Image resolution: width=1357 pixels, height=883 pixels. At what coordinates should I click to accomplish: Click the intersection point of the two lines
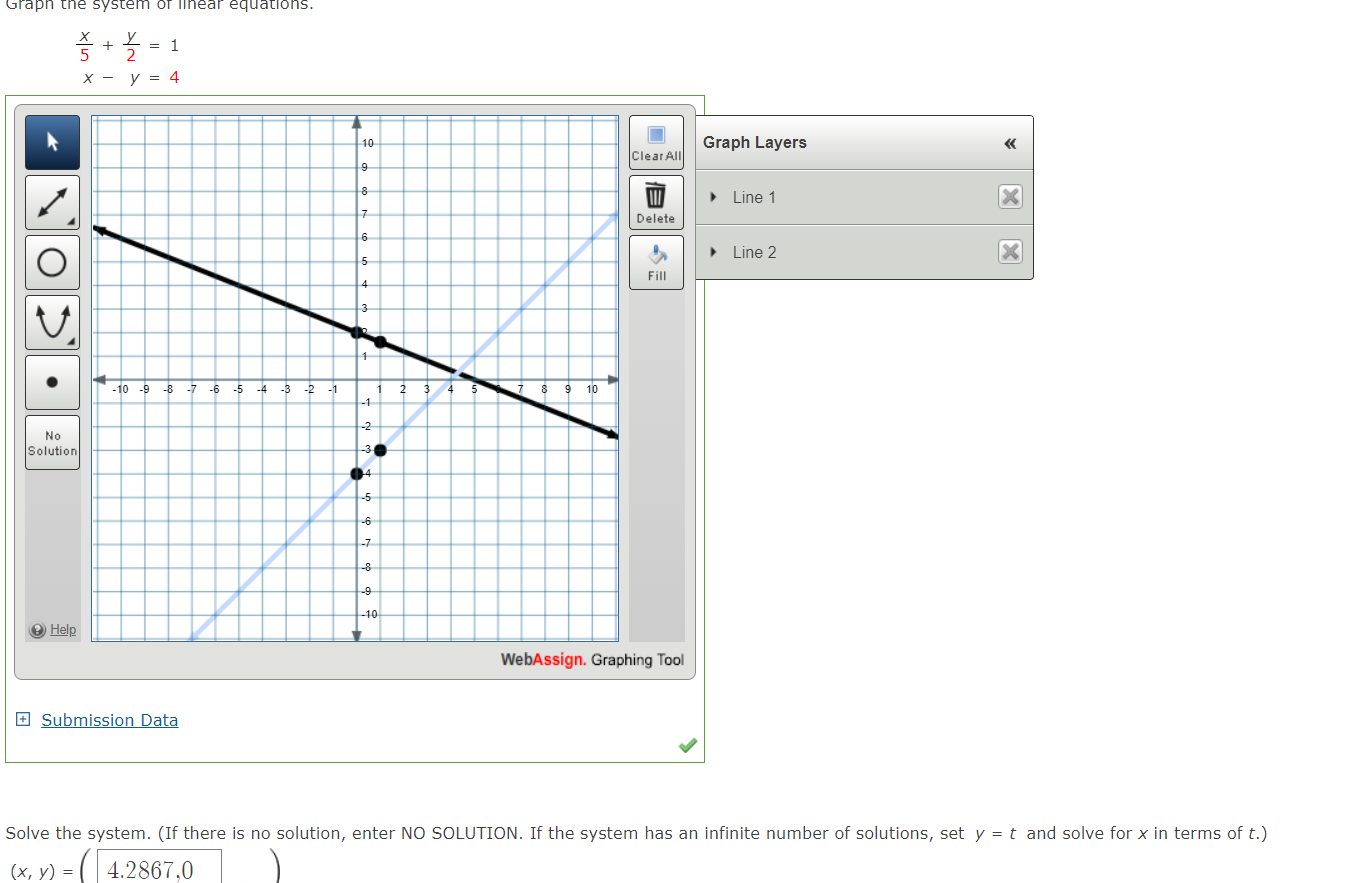click(458, 372)
